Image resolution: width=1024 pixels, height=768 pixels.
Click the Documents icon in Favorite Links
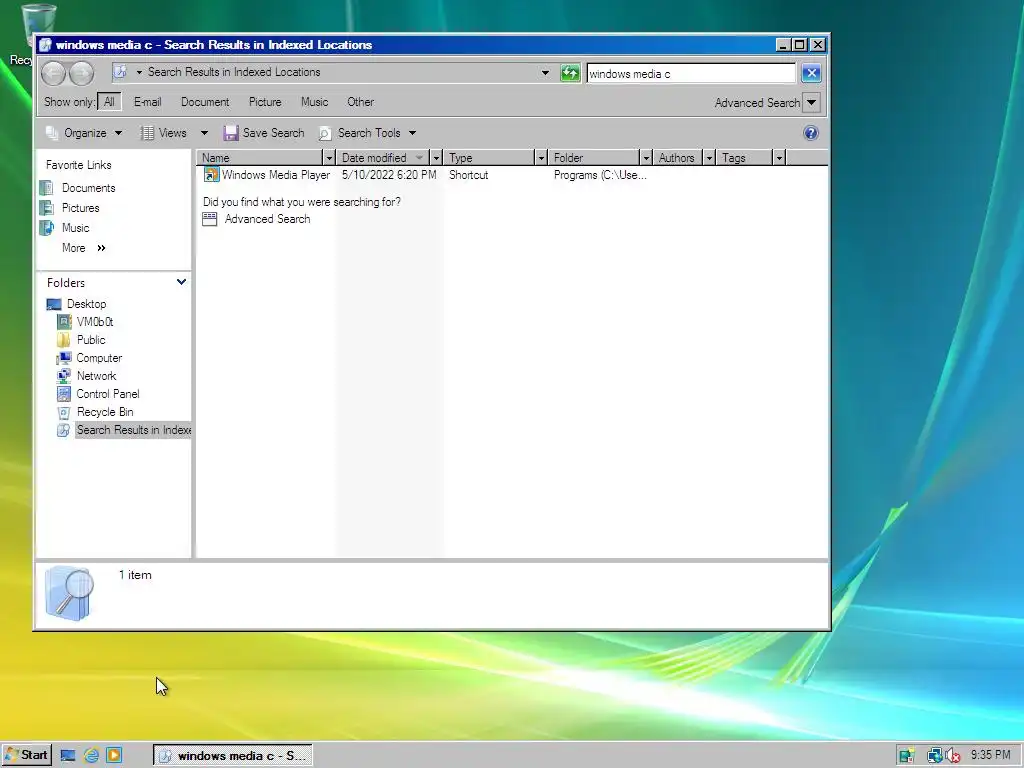point(47,188)
